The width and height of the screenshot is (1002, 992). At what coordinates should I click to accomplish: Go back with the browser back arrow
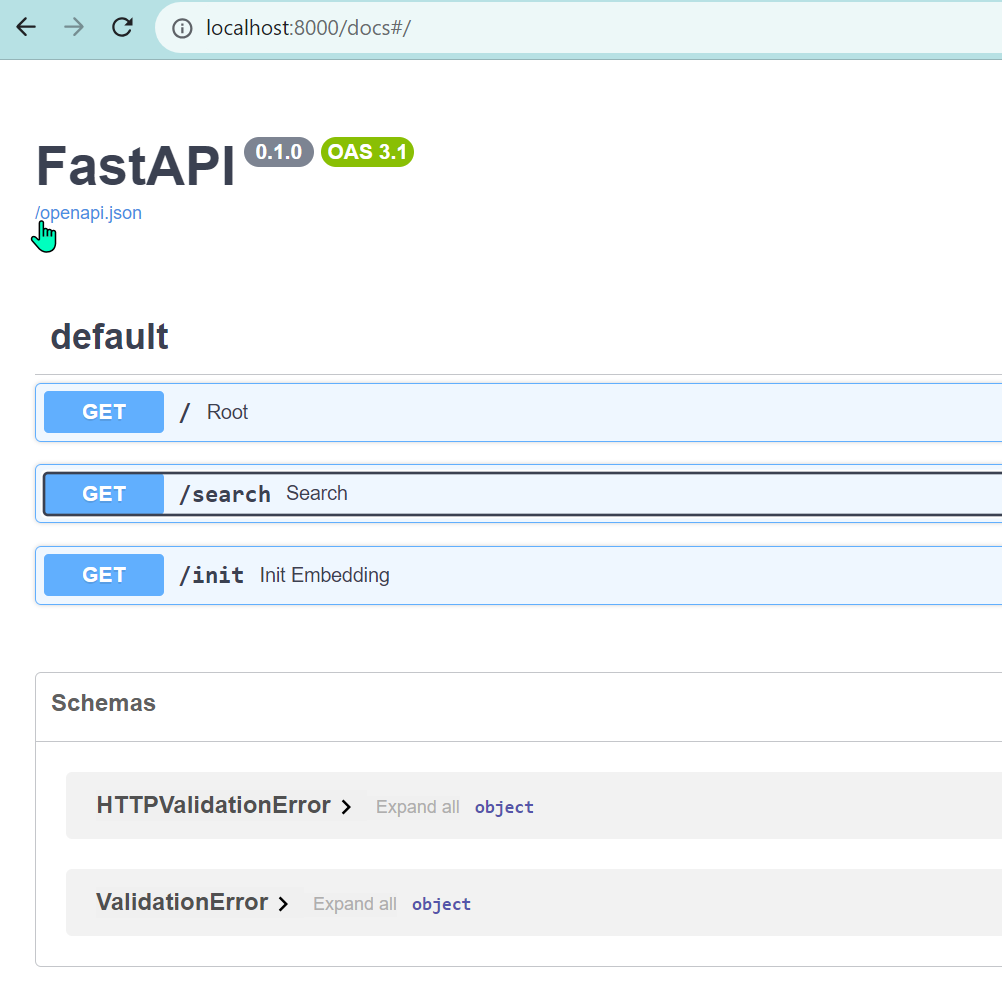coord(26,27)
